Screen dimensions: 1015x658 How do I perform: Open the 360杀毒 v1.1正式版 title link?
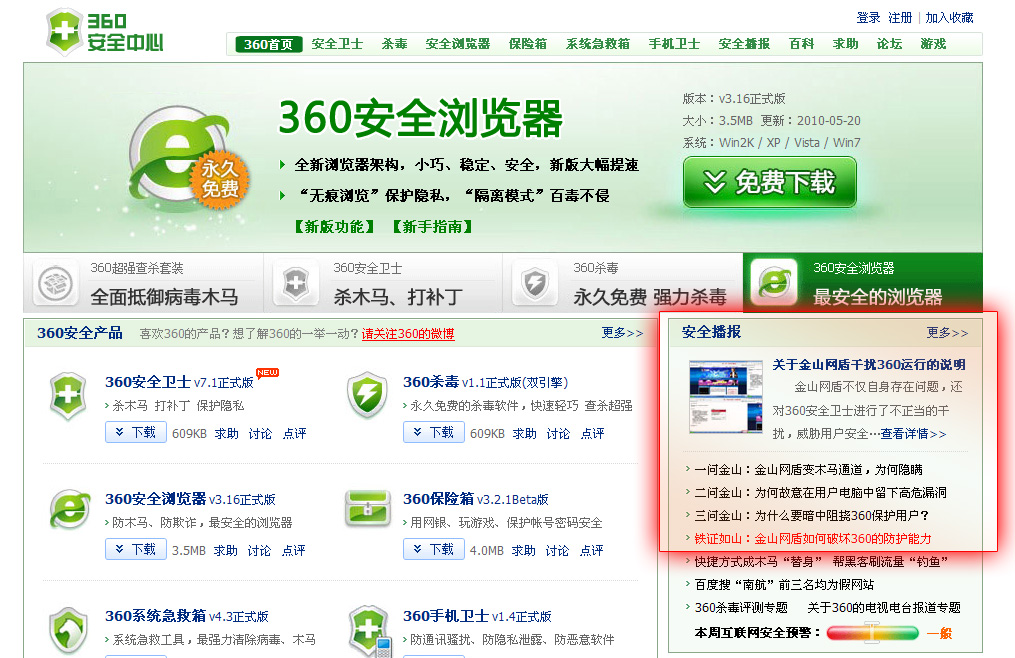click(x=485, y=382)
